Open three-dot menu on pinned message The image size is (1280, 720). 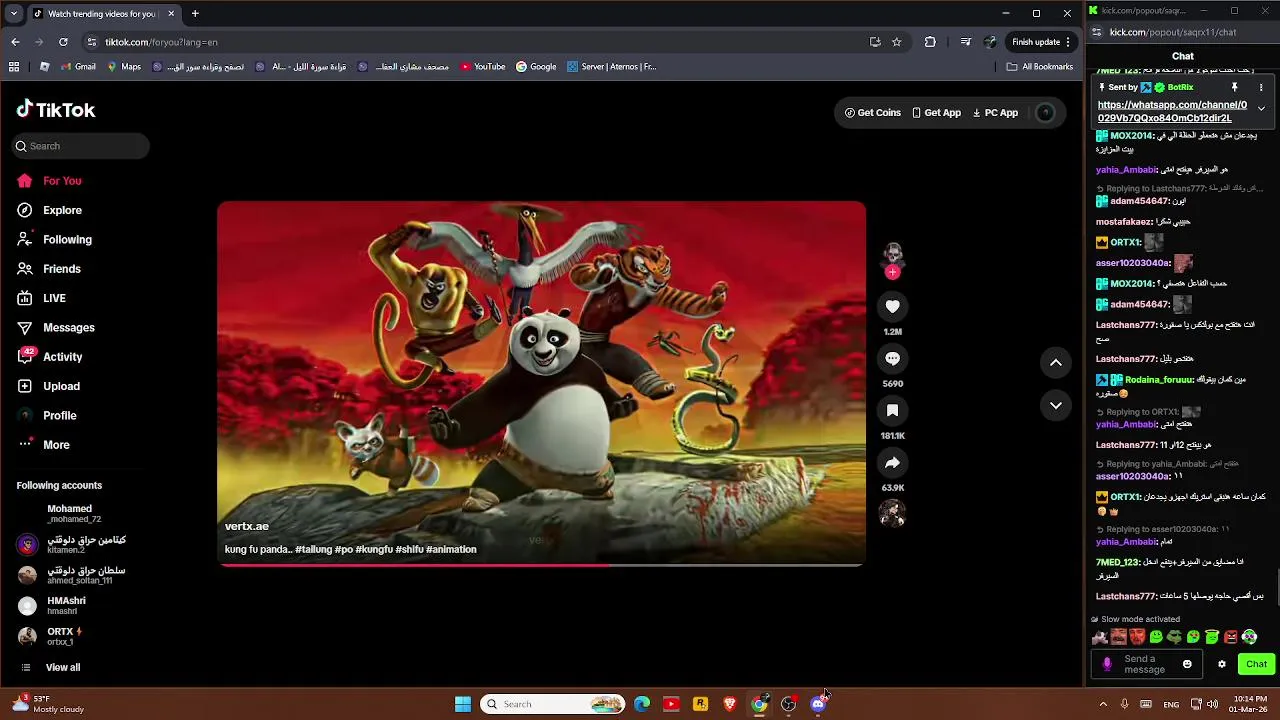[1261, 87]
